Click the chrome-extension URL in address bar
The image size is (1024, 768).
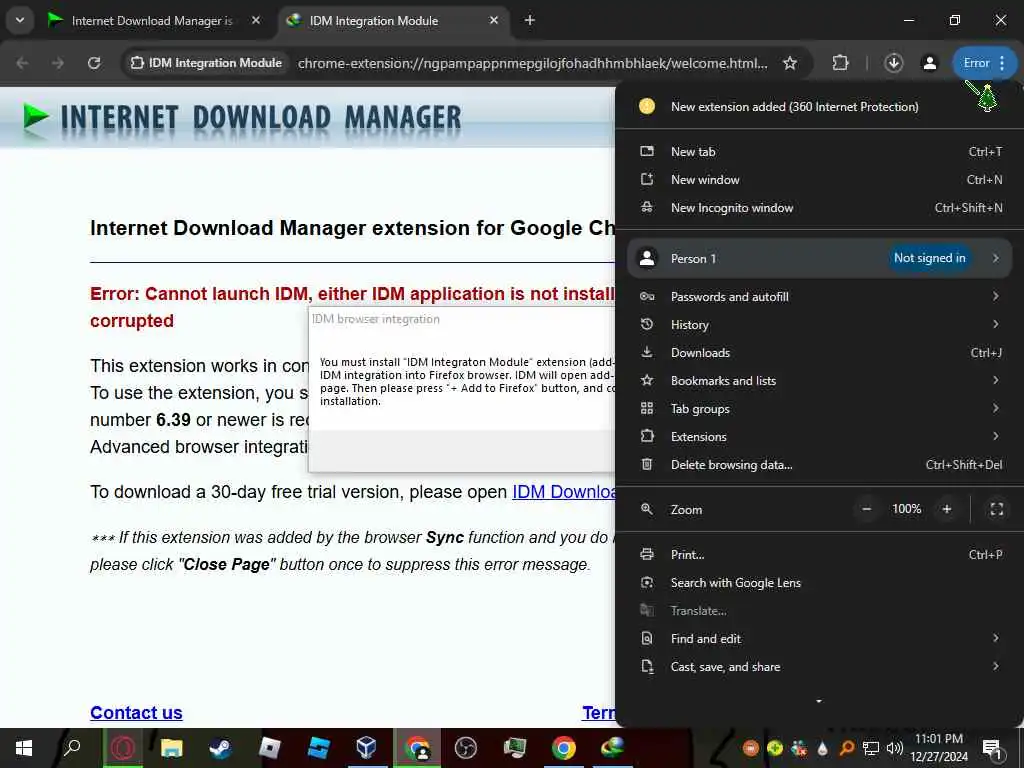coord(532,63)
